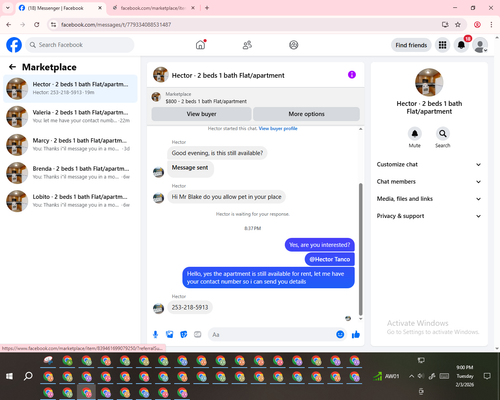Close the Messenger tab
Screen dimensions: 500x400
pos(100,8)
